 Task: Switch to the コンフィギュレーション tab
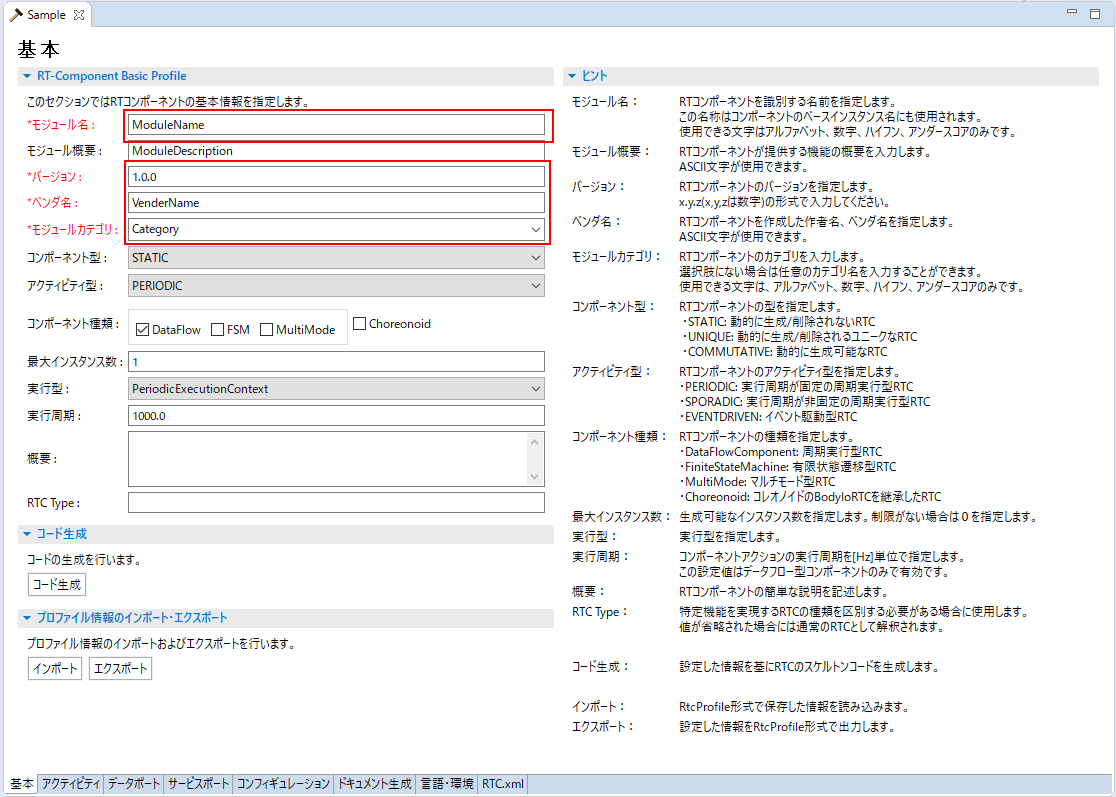tap(283, 783)
